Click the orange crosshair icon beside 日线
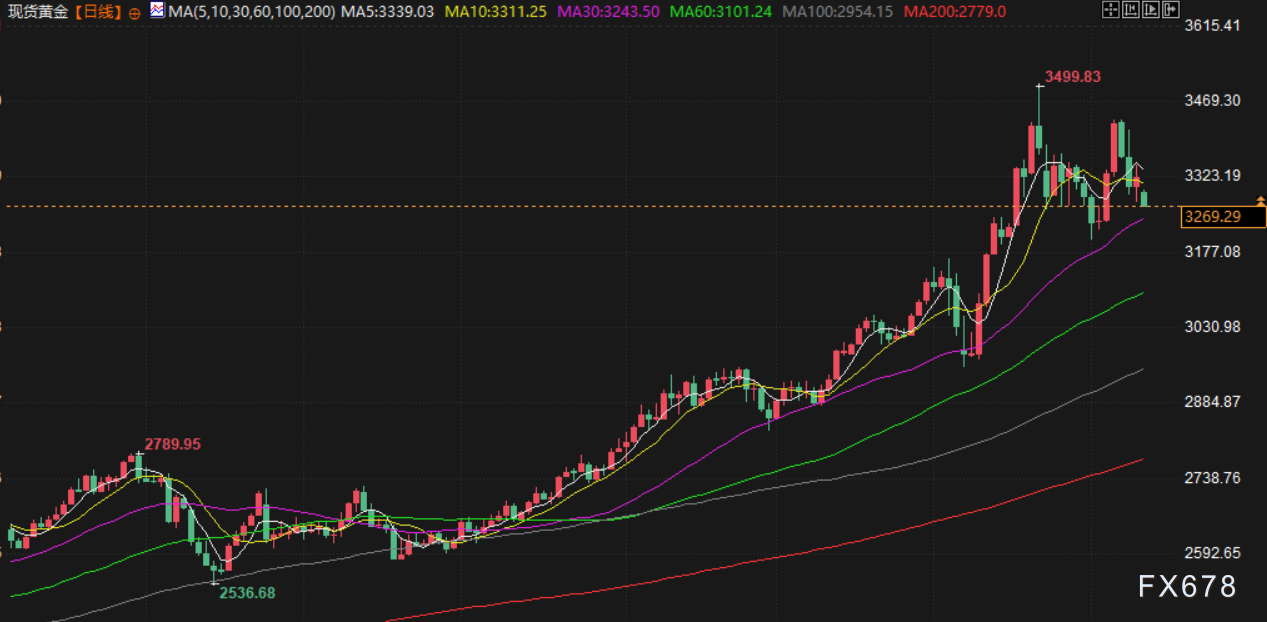Screen dimensions: 1267x622 tap(135, 13)
